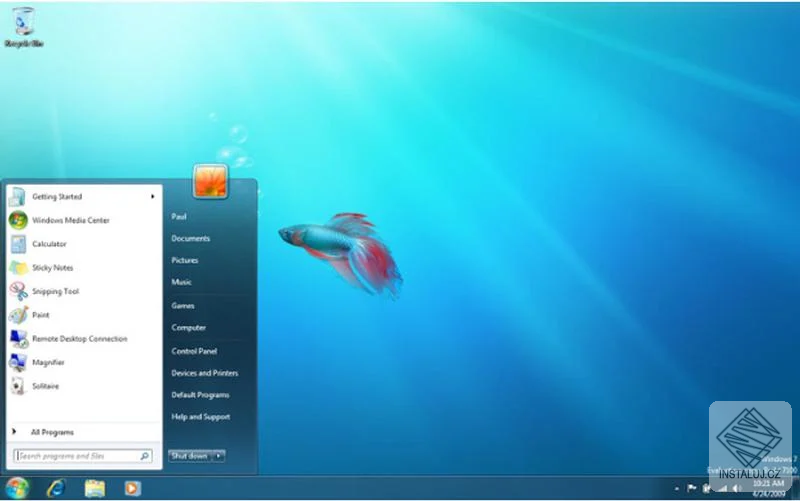Click the Calculator label text
800x501 pixels.
pos(49,244)
